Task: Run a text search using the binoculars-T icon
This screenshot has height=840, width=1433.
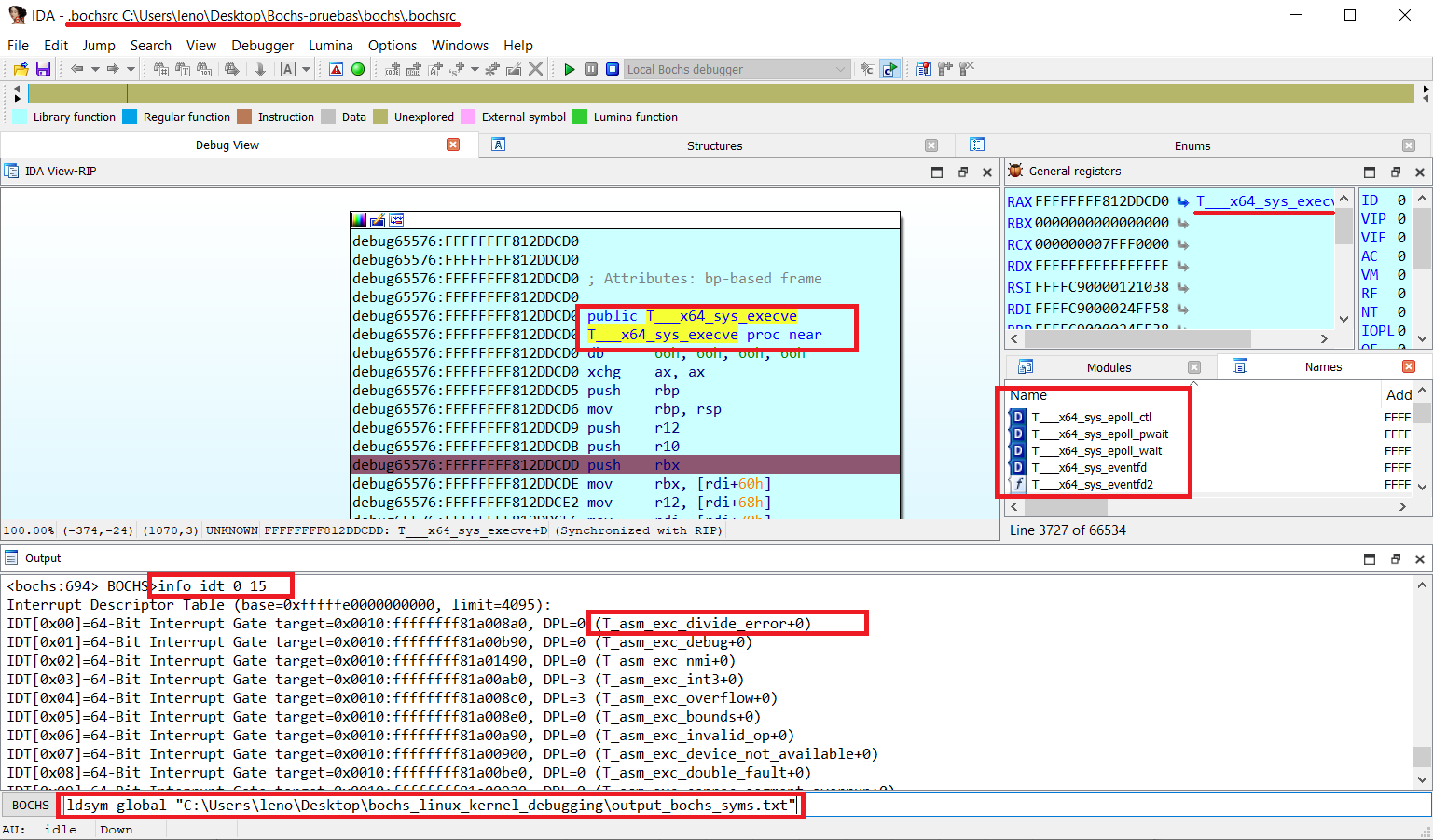Action: (x=182, y=69)
